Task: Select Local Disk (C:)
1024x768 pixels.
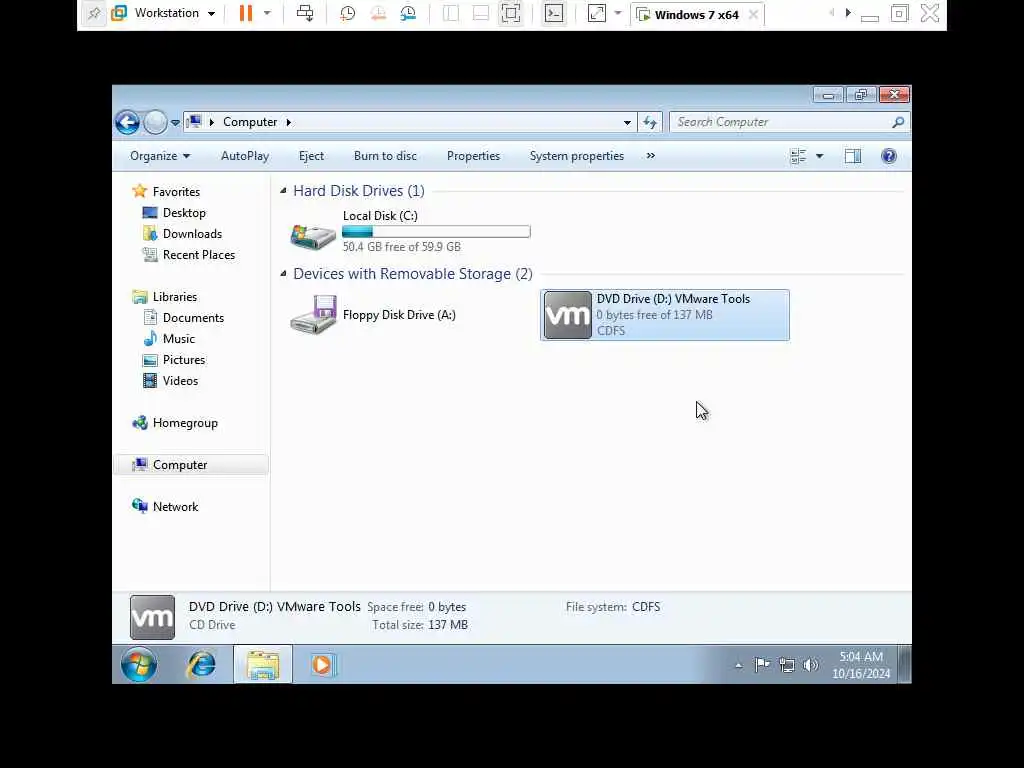Action: (x=410, y=231)
